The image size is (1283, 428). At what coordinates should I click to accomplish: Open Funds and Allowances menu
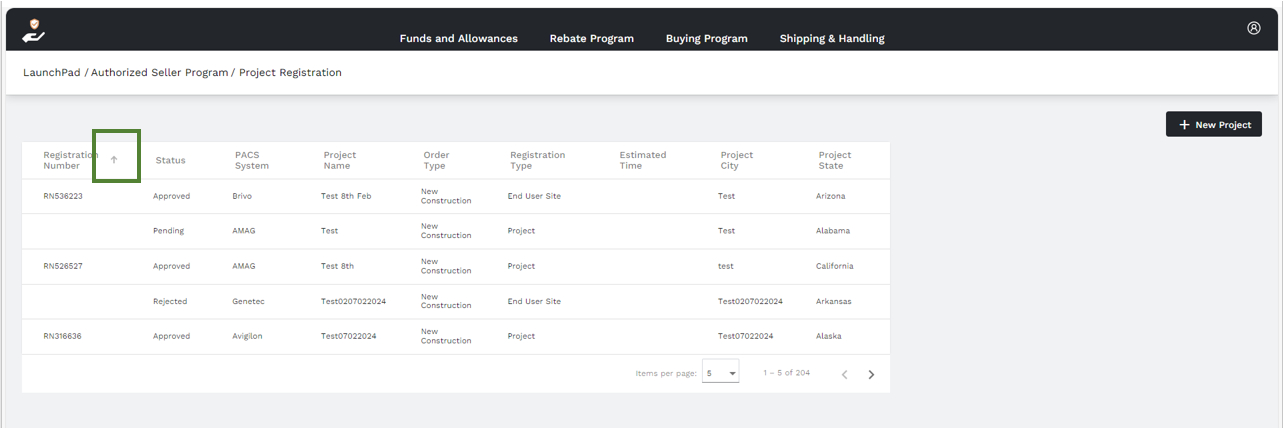[459, 39]
